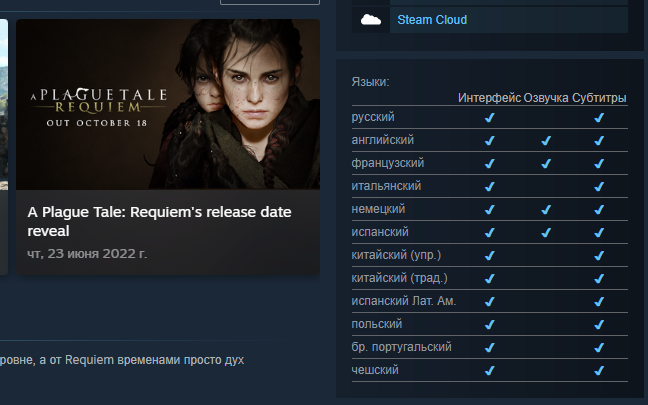Click the review text mentioning Requiem
Image resolution: width=648 pixels, height=405 pixels.
[x=122, y=360]
